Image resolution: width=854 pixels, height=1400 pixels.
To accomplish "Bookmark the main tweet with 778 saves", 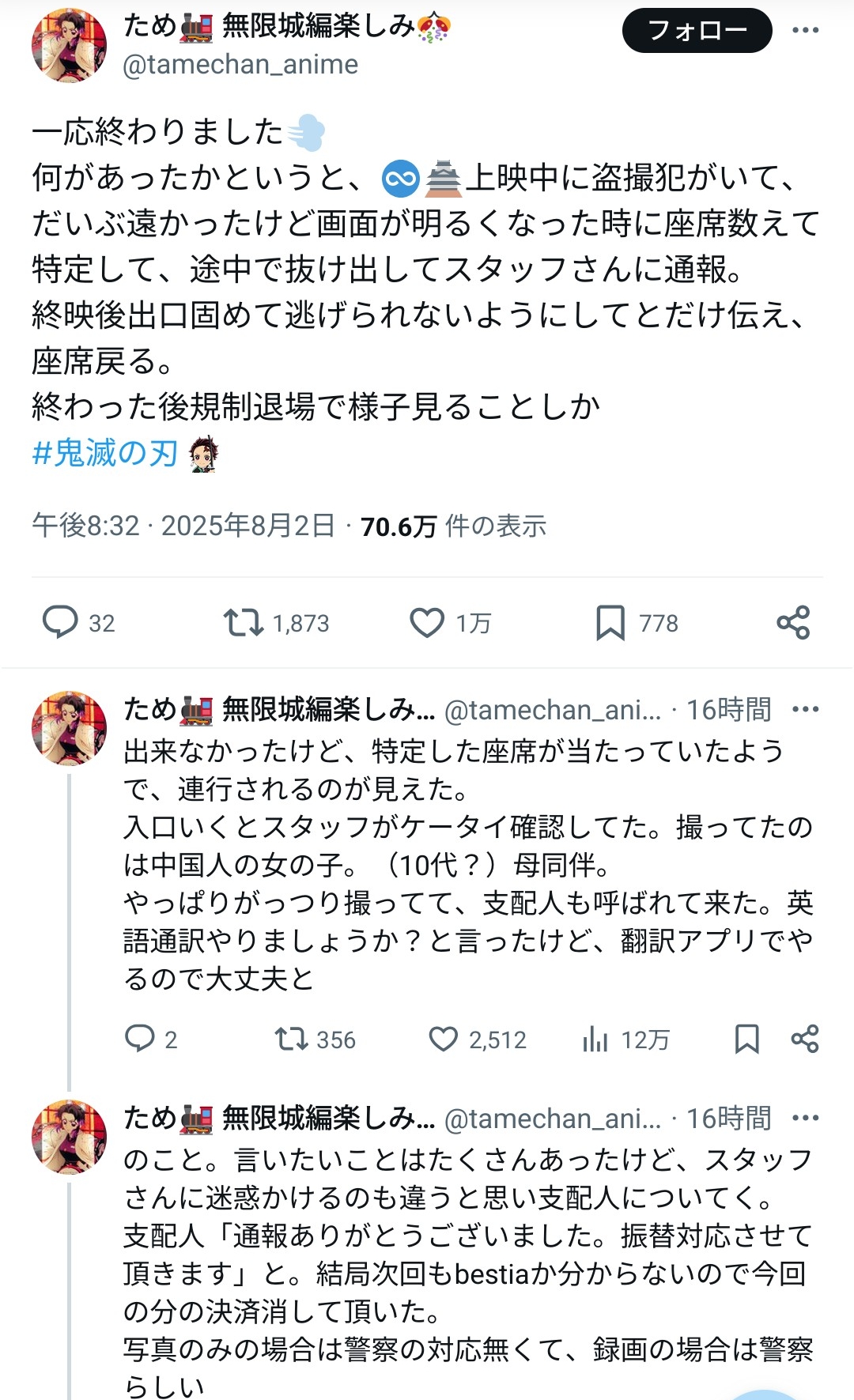I will point(610,623).
